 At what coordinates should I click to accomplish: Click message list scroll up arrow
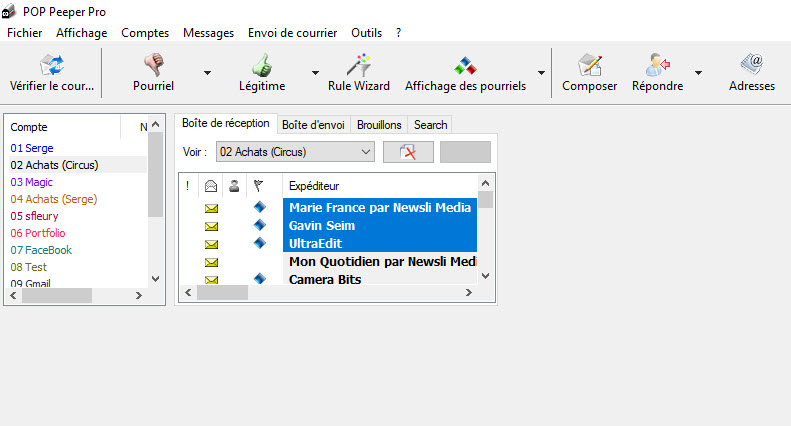[x=485, y=183]
